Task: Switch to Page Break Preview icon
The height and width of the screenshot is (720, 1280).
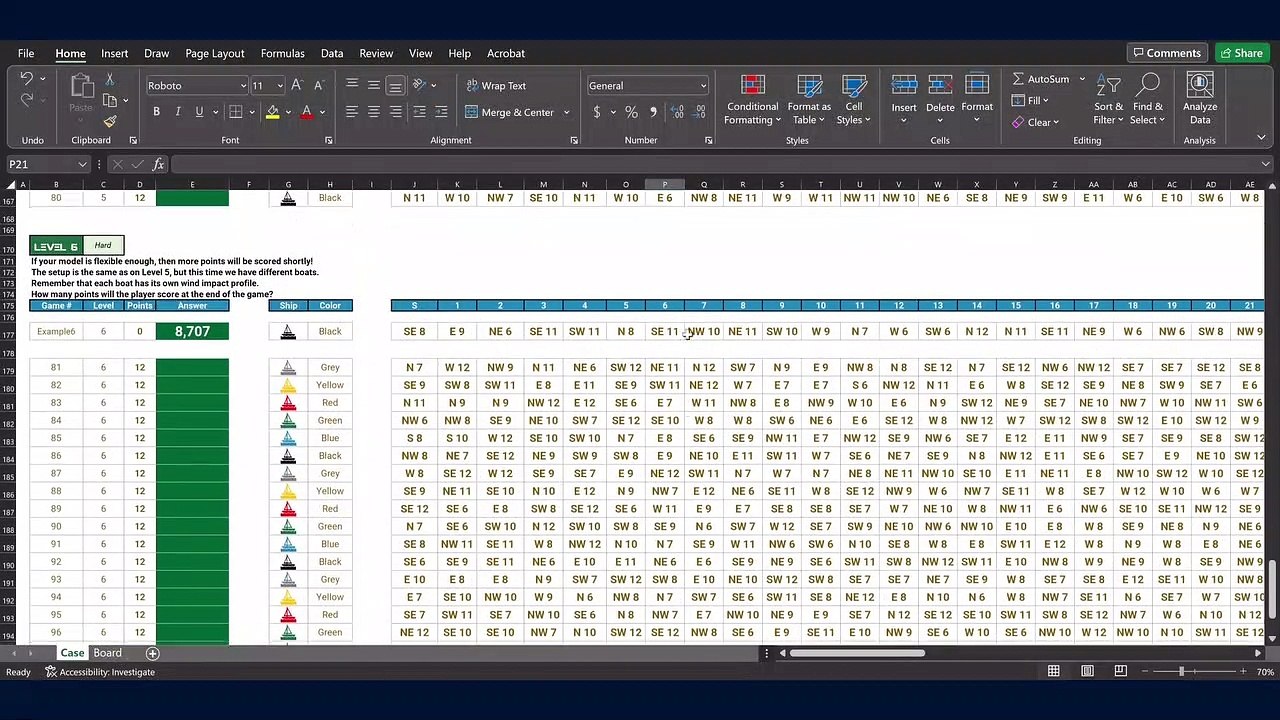Action: pos(1120,671)
